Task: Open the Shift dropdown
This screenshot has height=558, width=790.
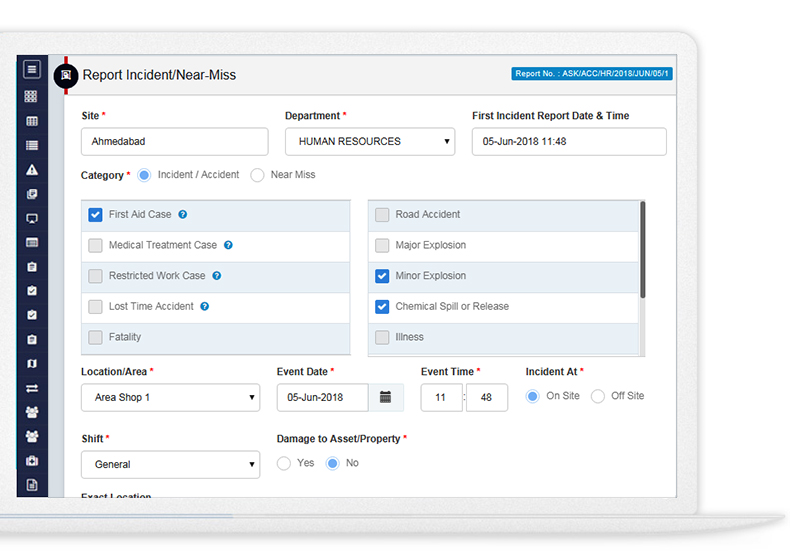Action: point(170,465)
